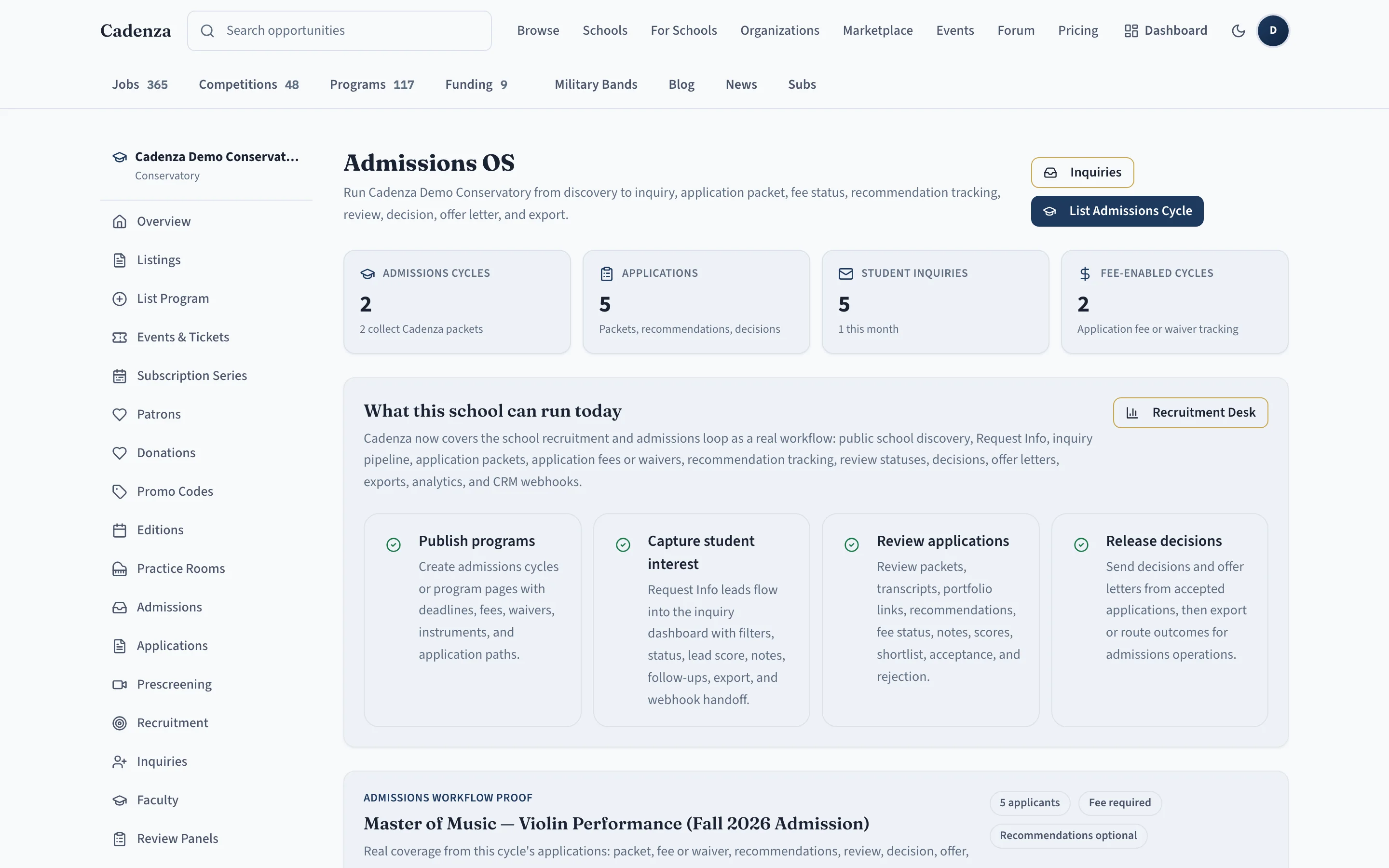The width and height of the screenshot is (1389, 868).
Task: Open the Subs tab
Action: 802,84
